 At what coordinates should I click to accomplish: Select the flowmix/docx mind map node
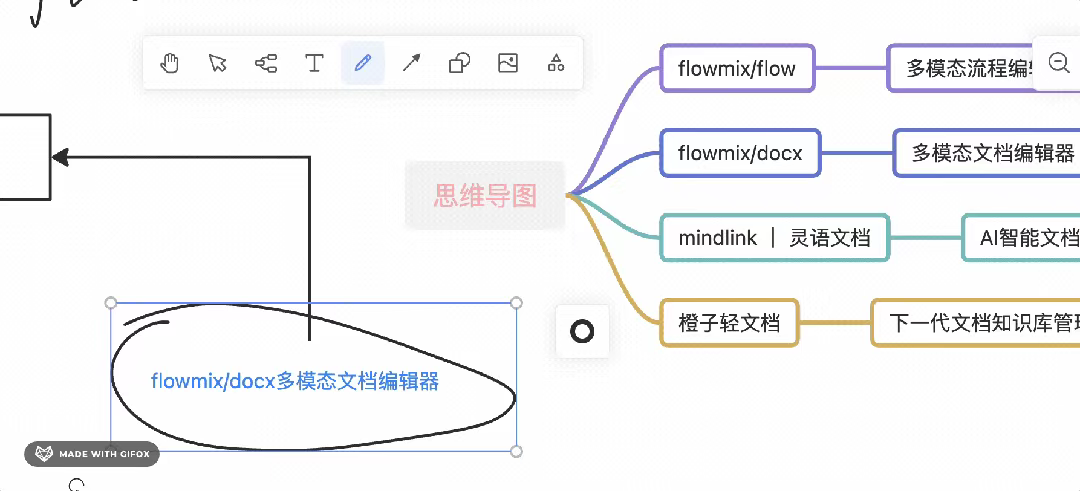click(x=740, y=152)
